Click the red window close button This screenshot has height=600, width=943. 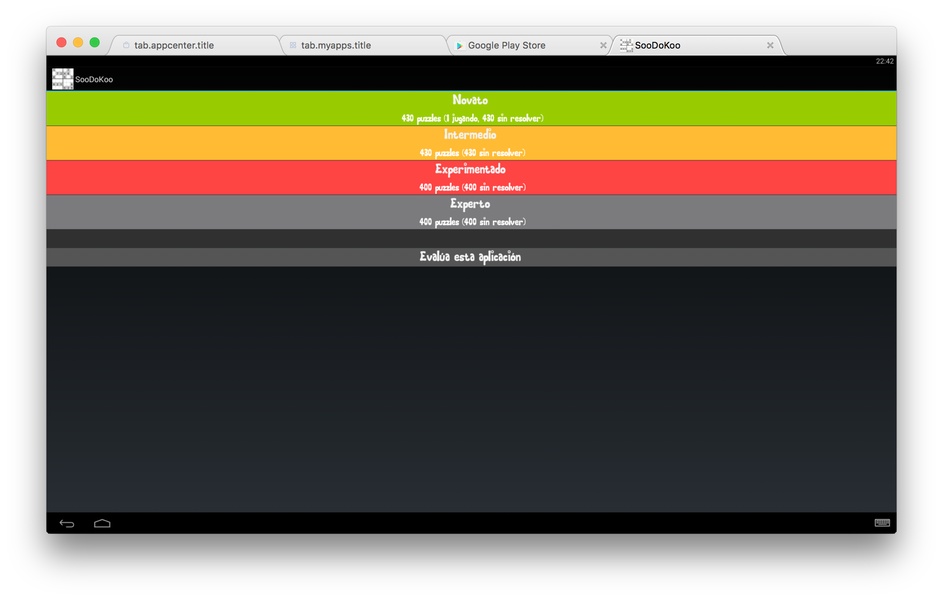tap(61, 43)
